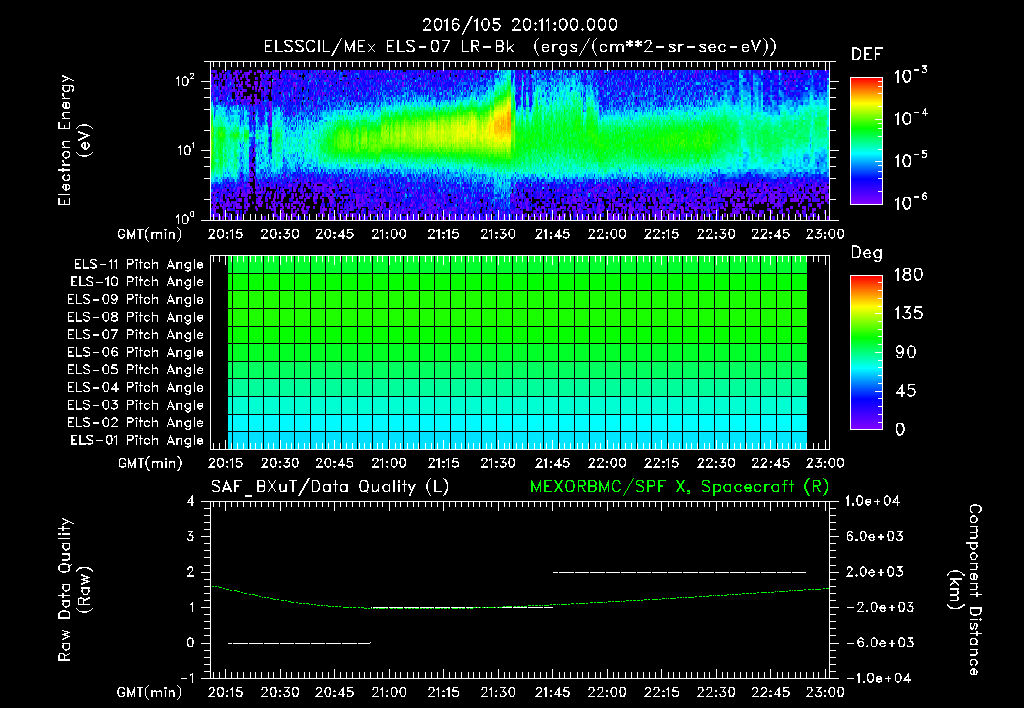
Task: Click the 22:00 marker under the pitch angle panel
Action: pos(607,463)
